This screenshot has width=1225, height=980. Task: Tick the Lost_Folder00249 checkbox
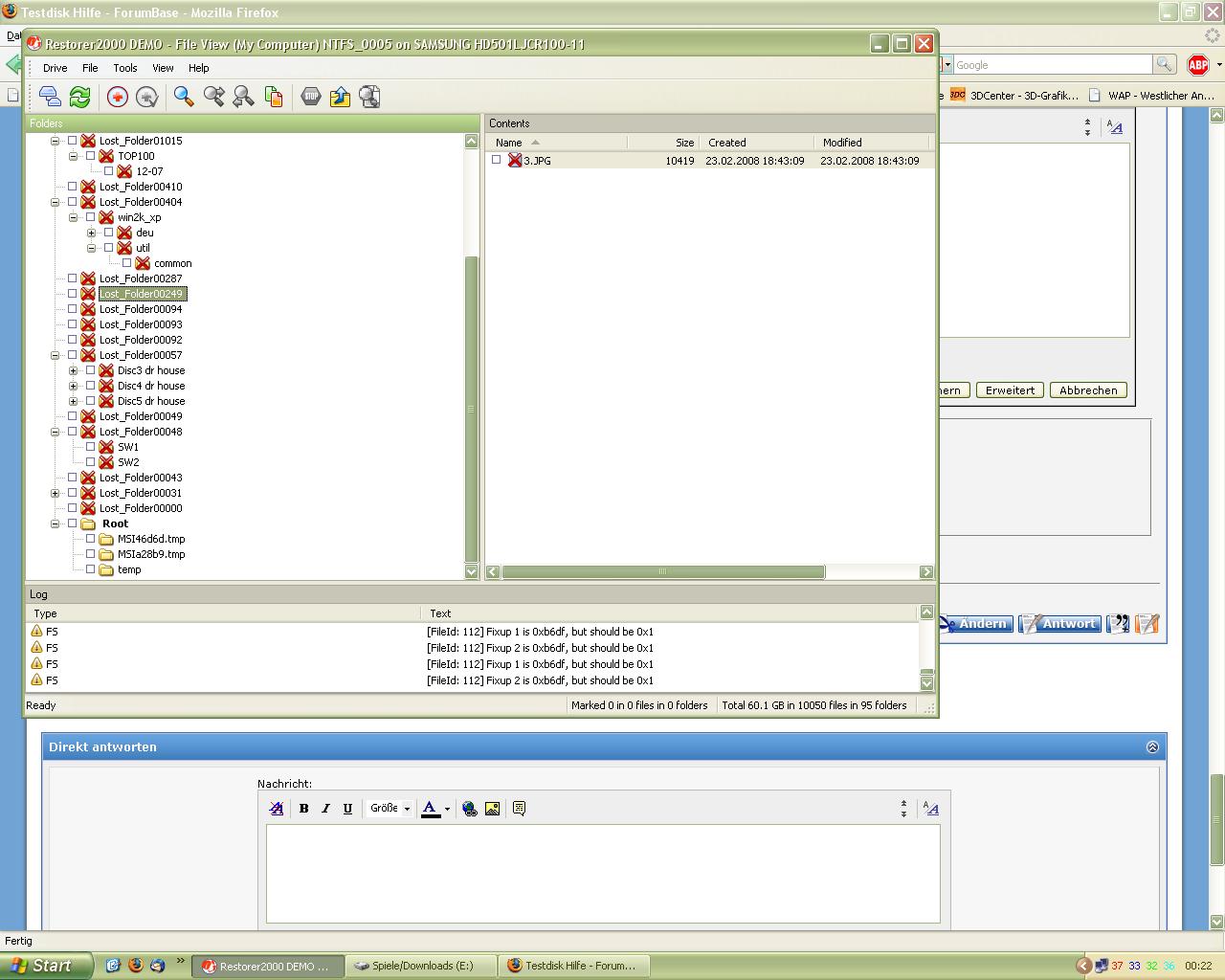(x=72, y=294)
